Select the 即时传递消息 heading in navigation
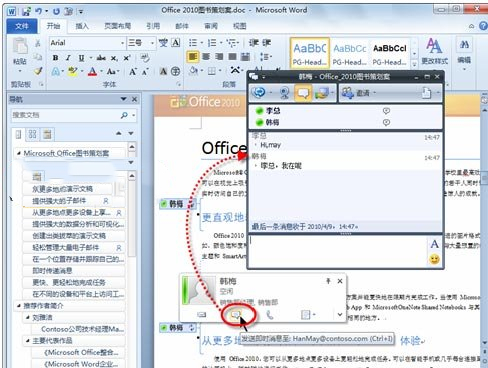This screenshot has height=368, width=488. coord(52,271)
